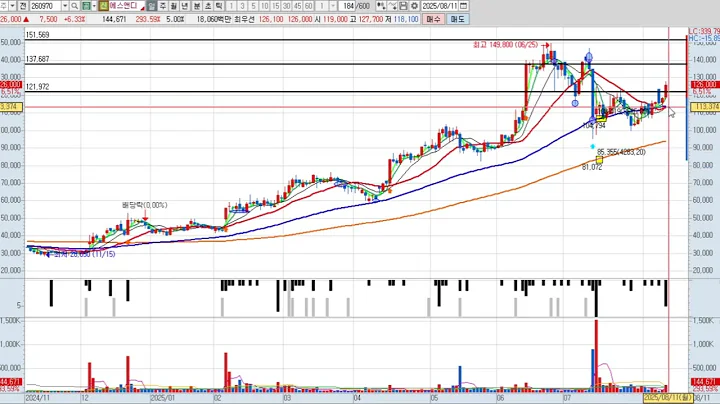
Task: Click the 매수 buy button
Action: tap(433, 19)
